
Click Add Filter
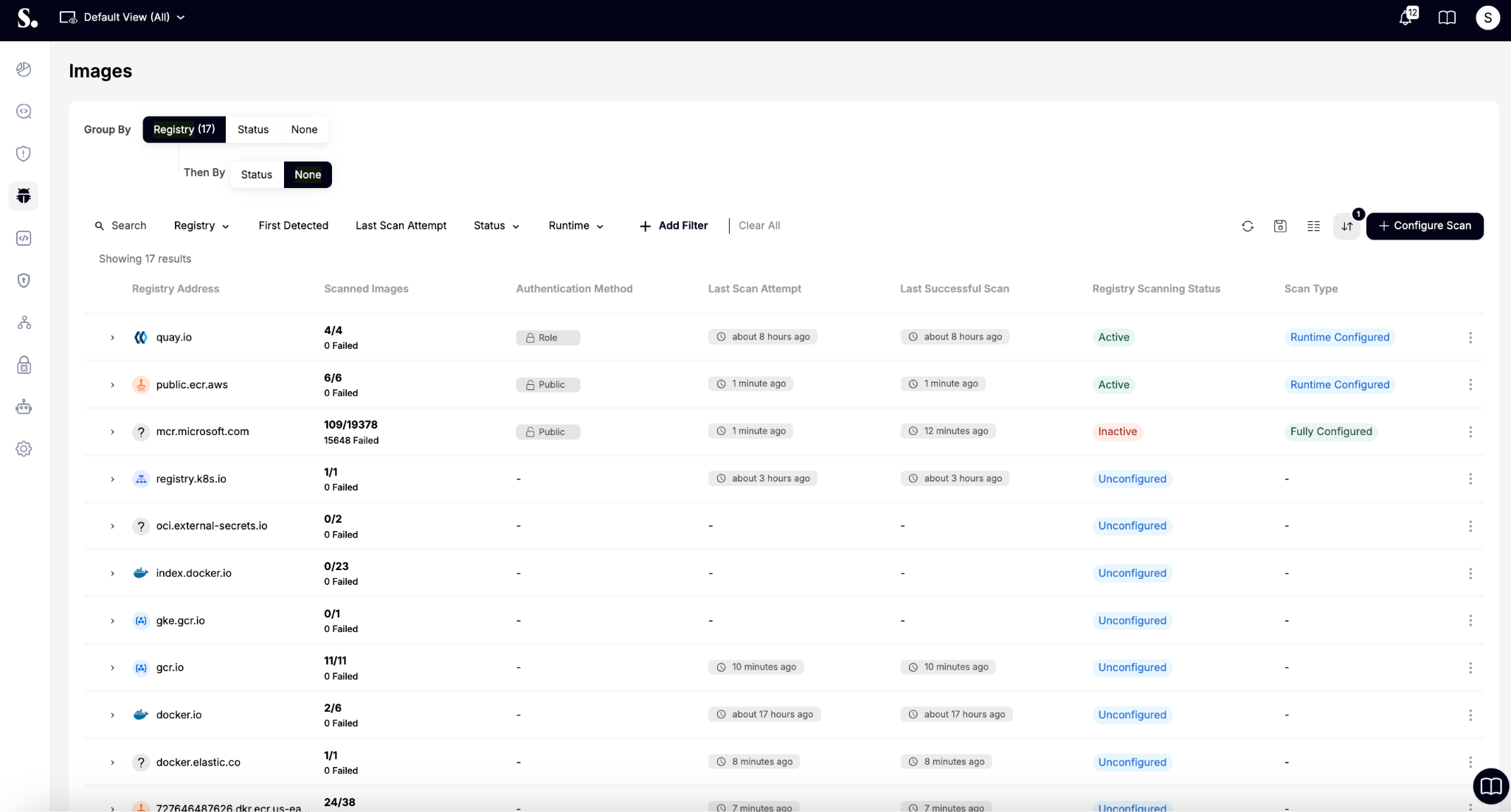click(673, 226)
